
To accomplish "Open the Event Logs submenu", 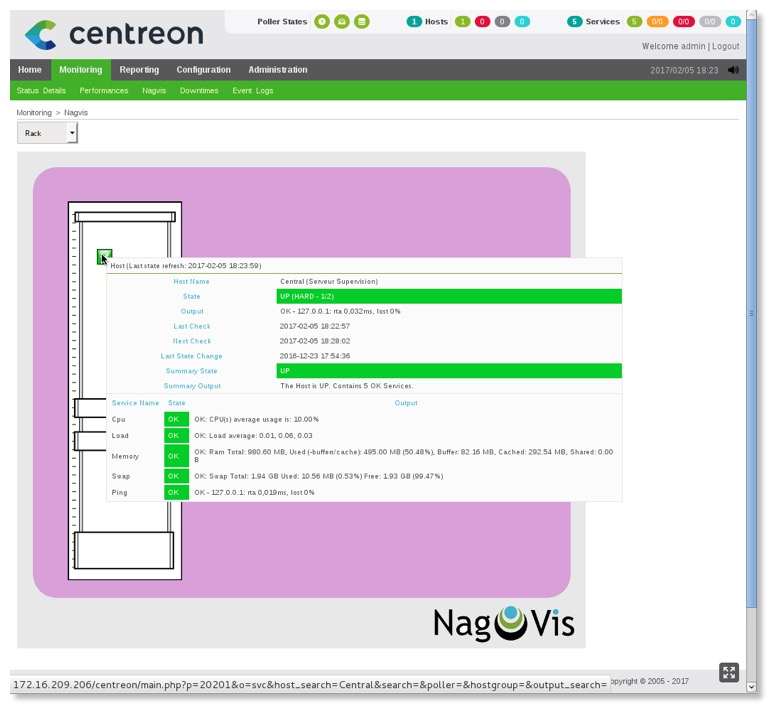I will click(253, 91).
